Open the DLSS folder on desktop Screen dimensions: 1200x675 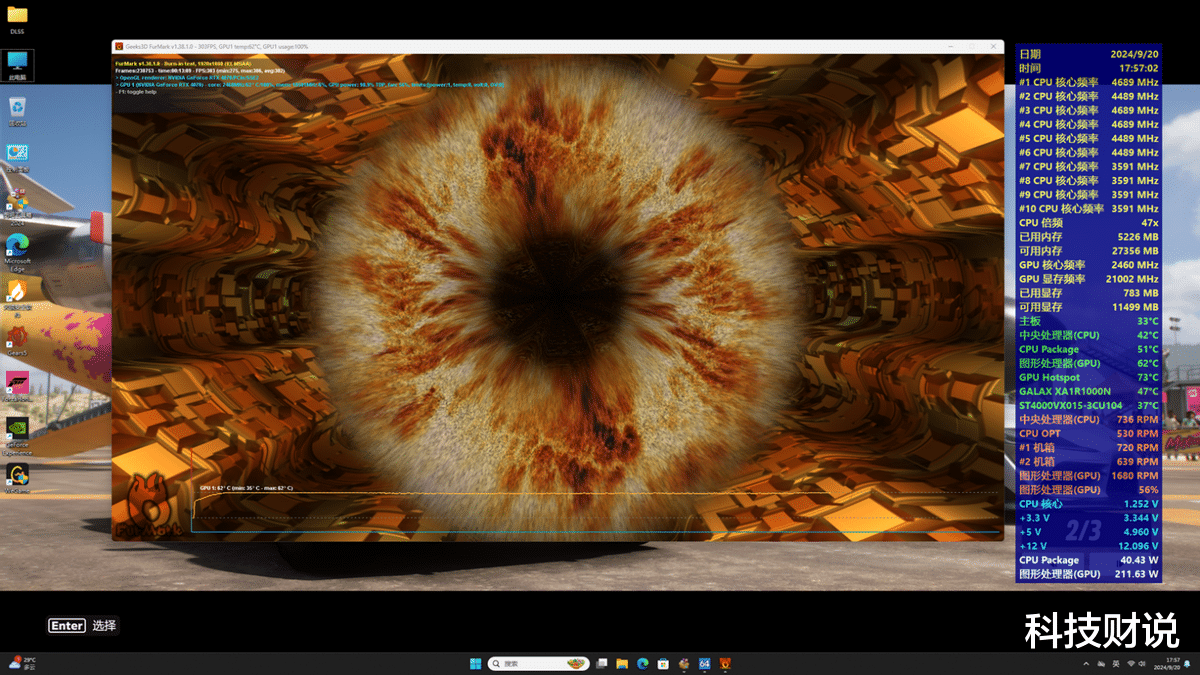tap(17, 18)
